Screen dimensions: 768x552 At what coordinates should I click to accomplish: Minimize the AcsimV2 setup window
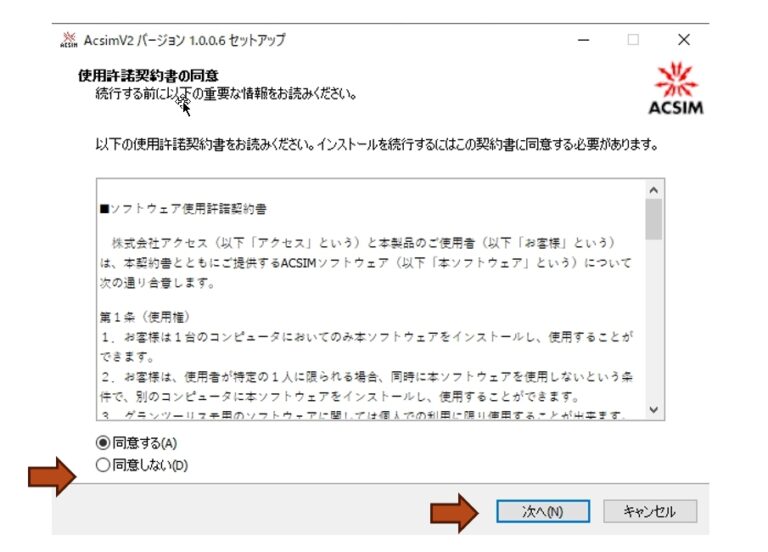coord(583,40)
